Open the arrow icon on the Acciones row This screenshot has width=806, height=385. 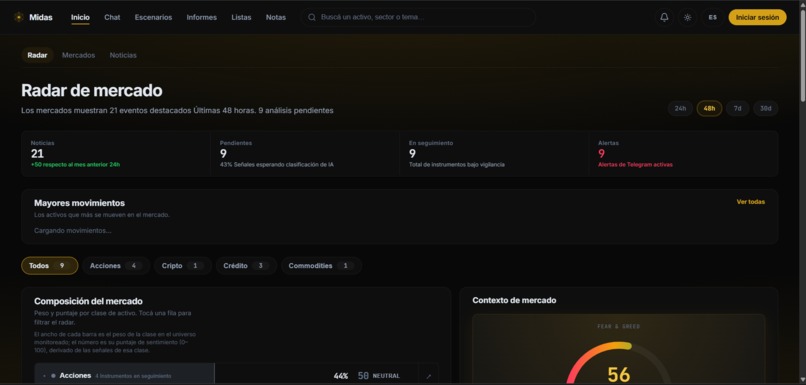point(429,376)
